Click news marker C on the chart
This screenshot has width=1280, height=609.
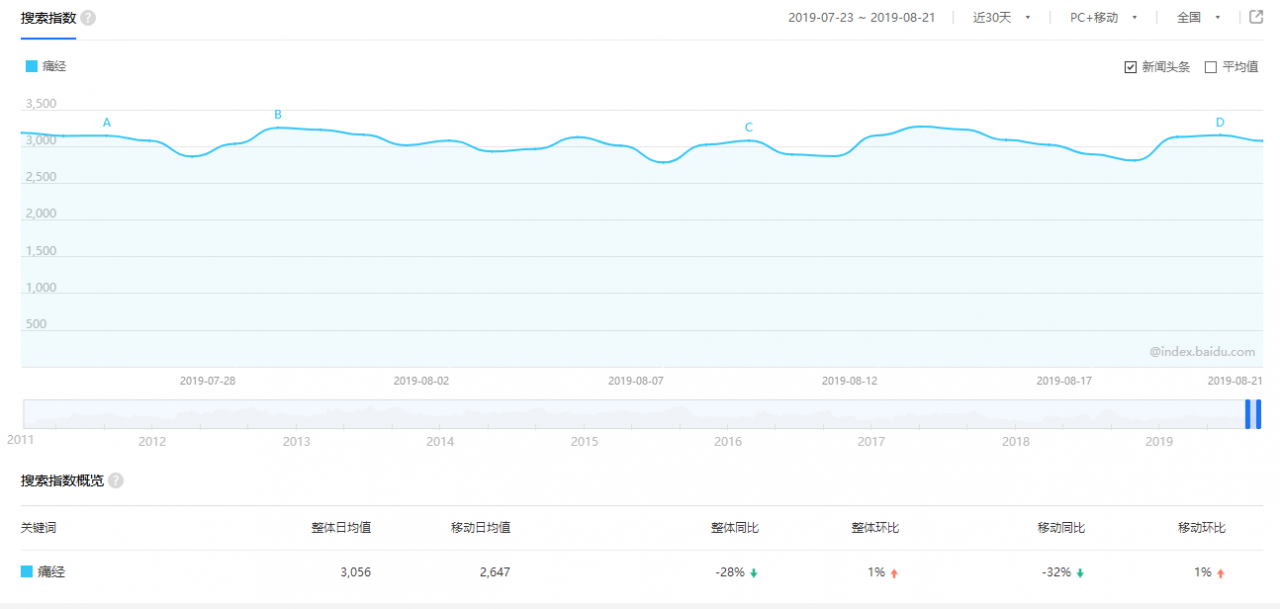pos(748,127)
